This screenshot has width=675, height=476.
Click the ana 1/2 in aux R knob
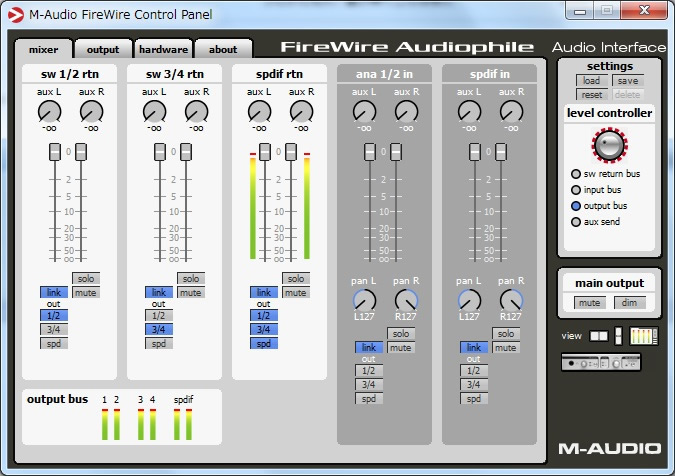click(406, 112)
